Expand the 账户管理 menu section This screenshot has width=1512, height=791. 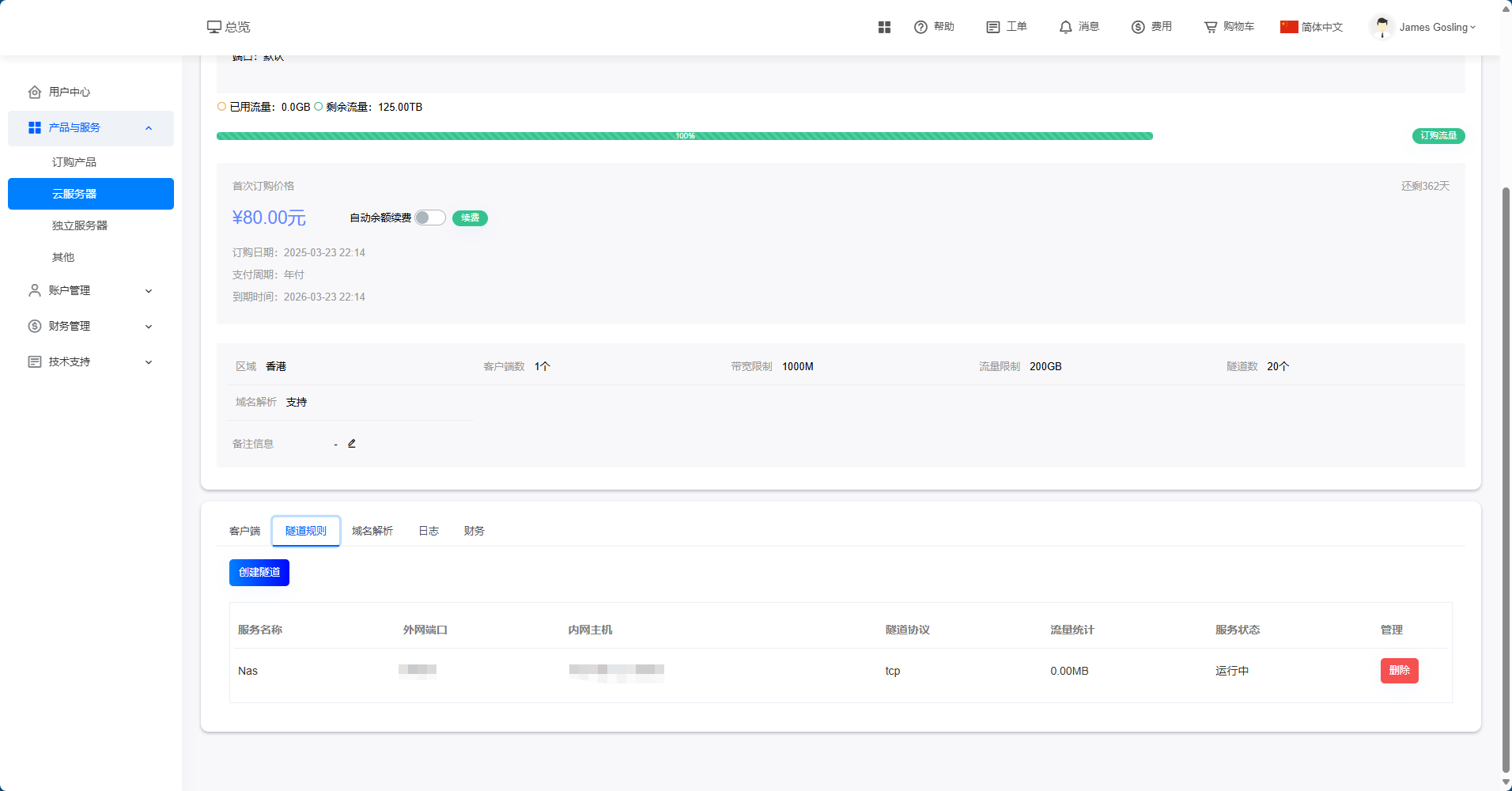[149, 291]
